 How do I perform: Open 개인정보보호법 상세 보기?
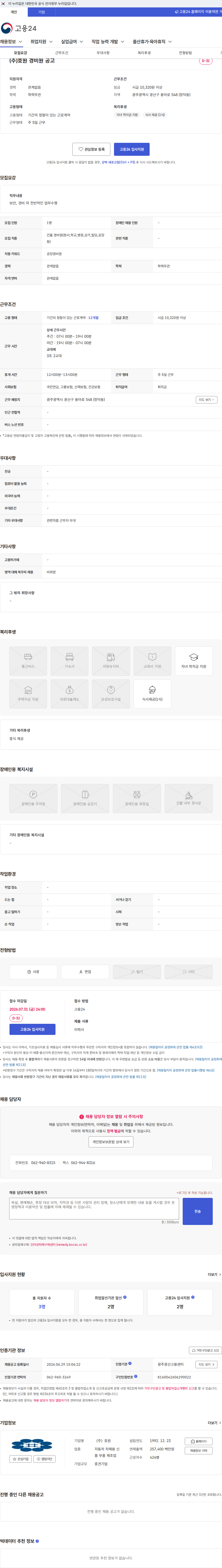111,1142
